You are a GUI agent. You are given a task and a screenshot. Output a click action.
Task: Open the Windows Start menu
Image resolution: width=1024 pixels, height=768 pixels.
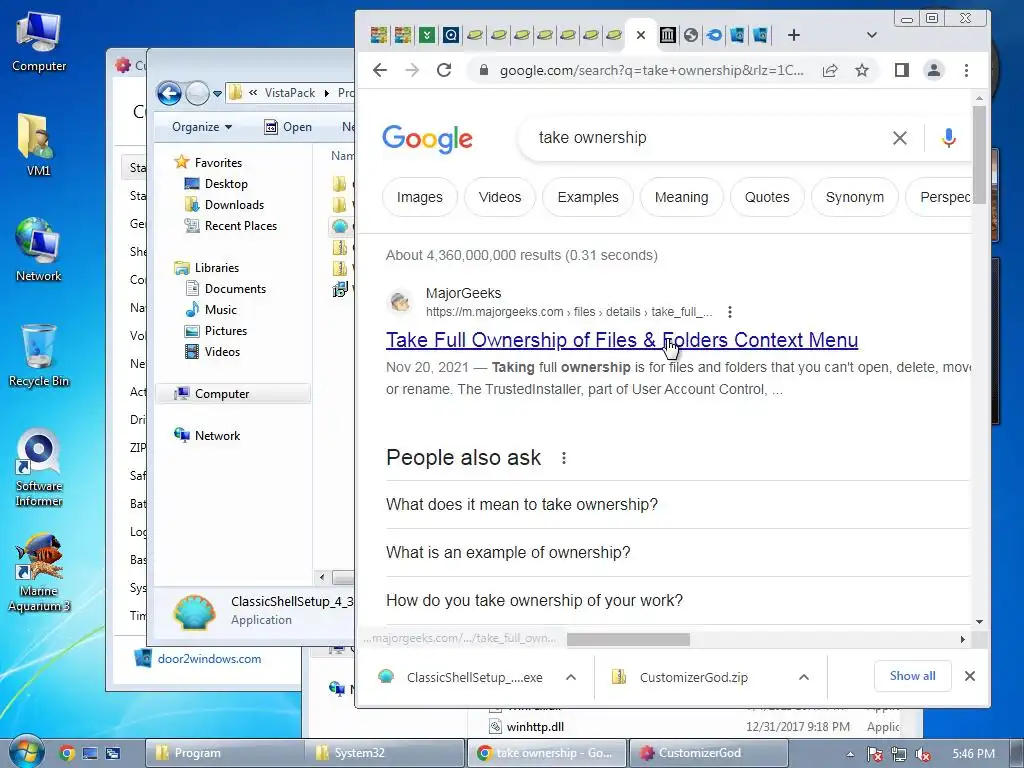point(26,752)
